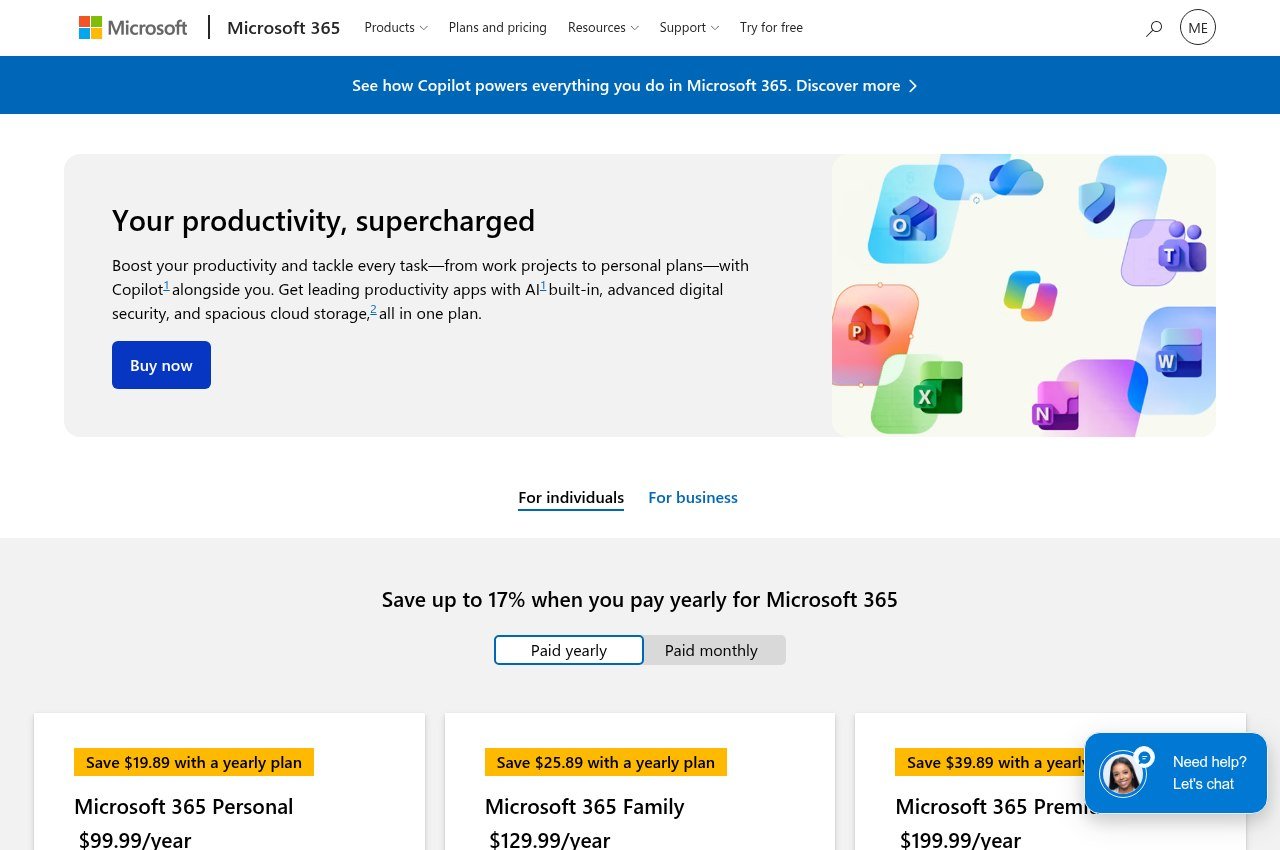The width and height of the screenshot is (1280, 850).
Task: Click the Your productivity, supercharged heading
Action: (323, 220)
